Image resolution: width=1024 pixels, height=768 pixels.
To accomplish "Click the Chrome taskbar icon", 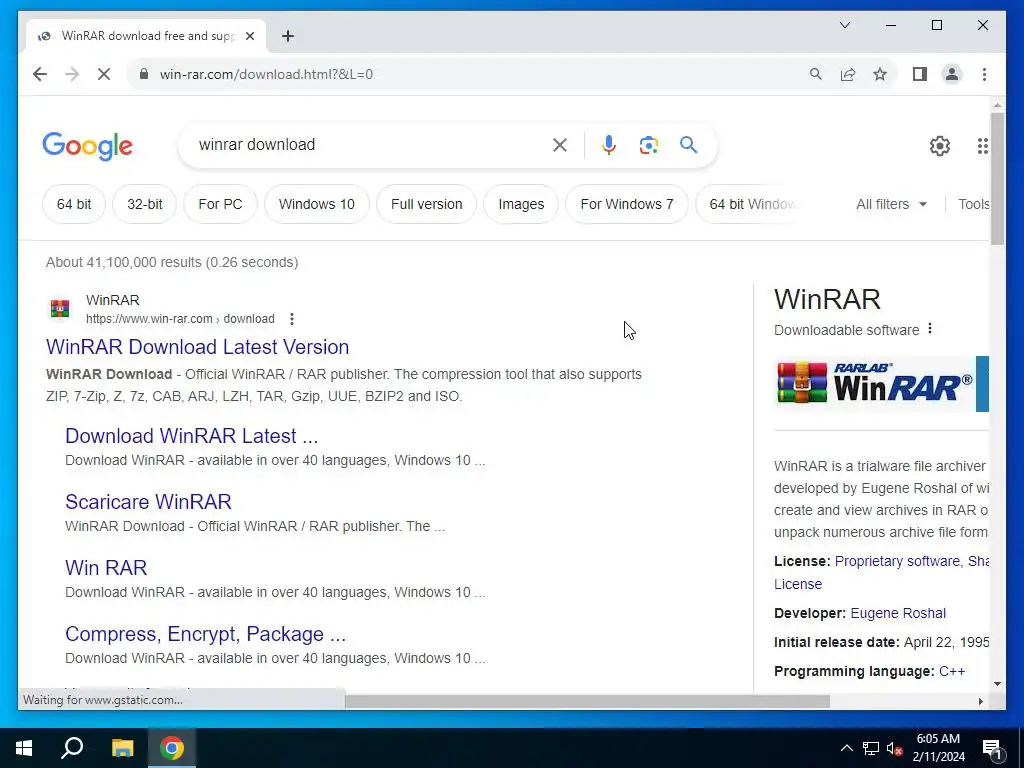I will point(172,748).
